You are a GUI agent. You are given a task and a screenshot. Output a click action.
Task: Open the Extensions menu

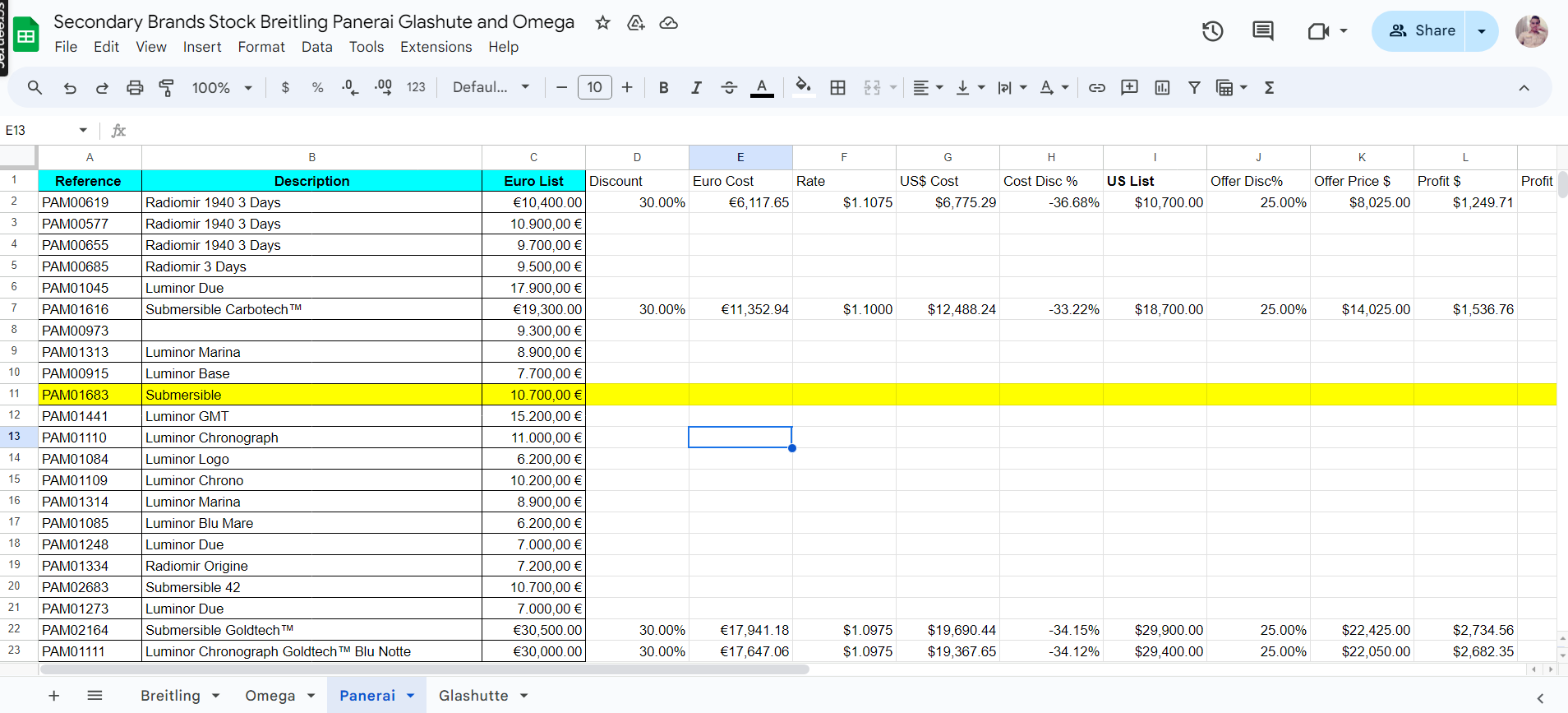[436, 47]
